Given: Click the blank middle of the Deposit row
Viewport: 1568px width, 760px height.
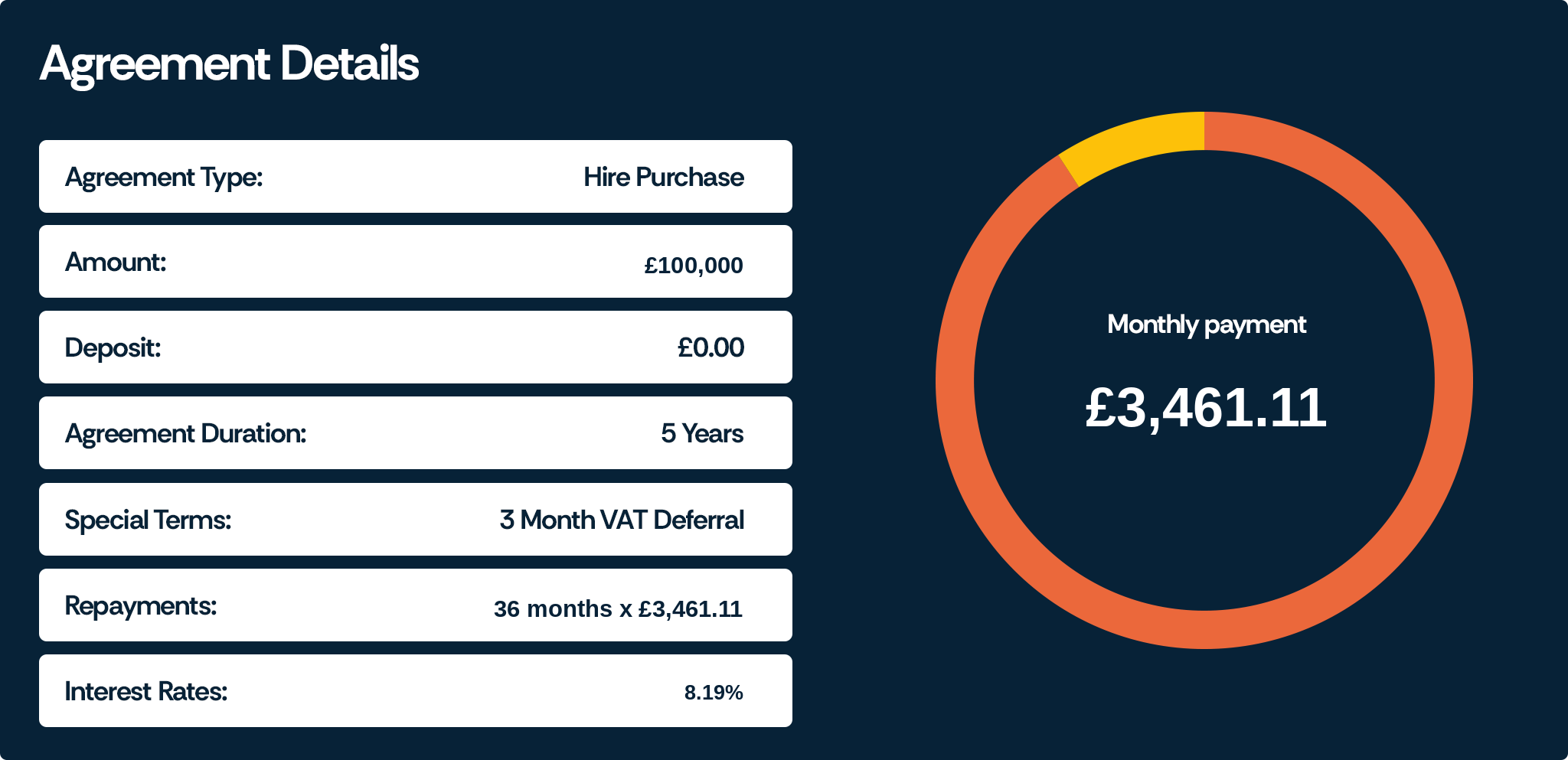Looking at the screenshot, I should pos(413,348).
